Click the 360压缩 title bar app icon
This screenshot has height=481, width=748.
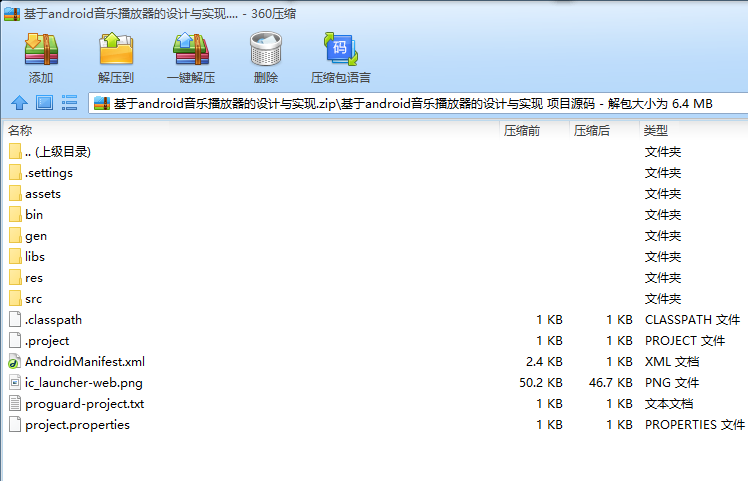point(12,14)
